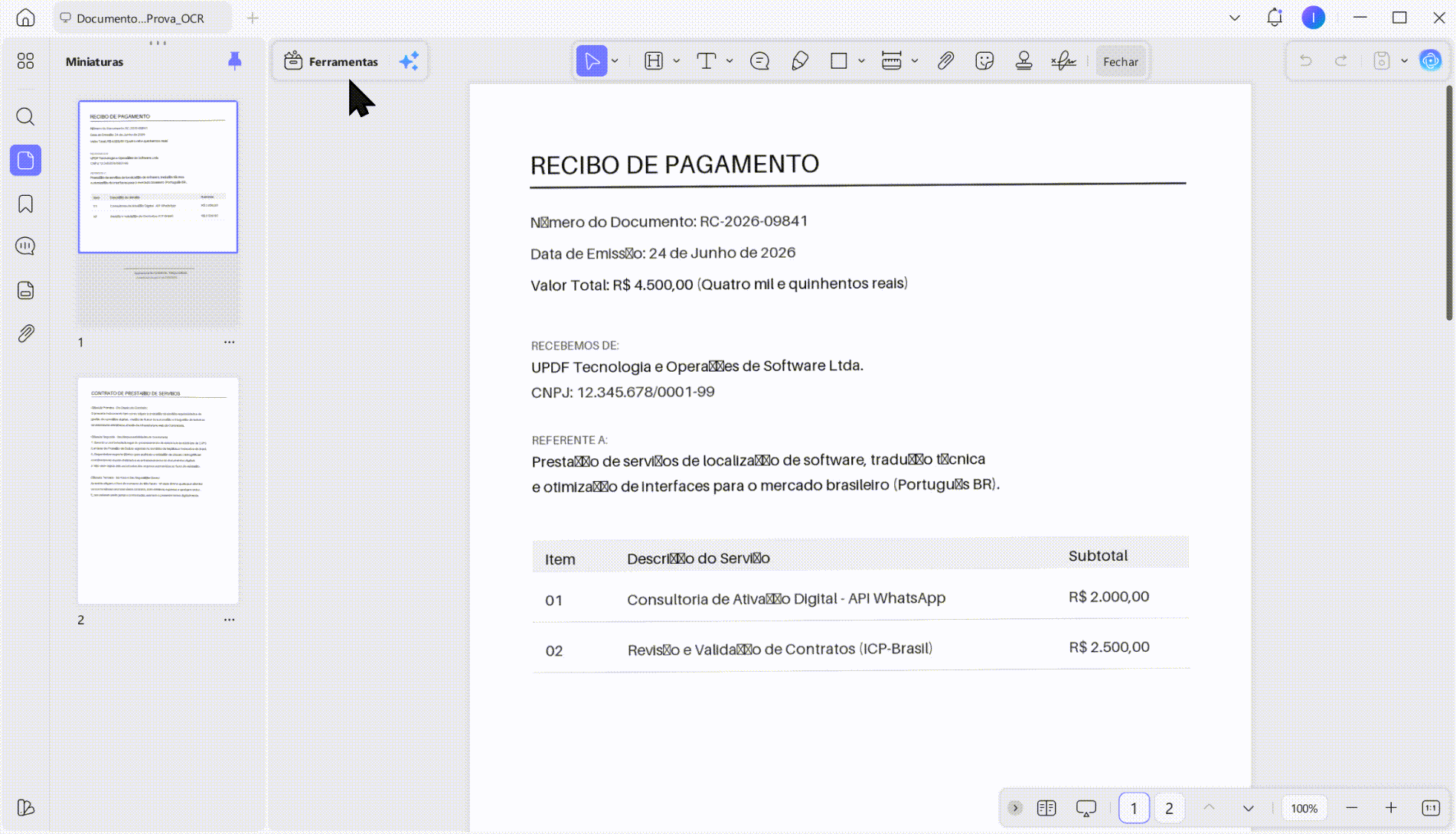Select the rectangle shape tool
This screenshot has height=834, width=1456.
(839, 61)
